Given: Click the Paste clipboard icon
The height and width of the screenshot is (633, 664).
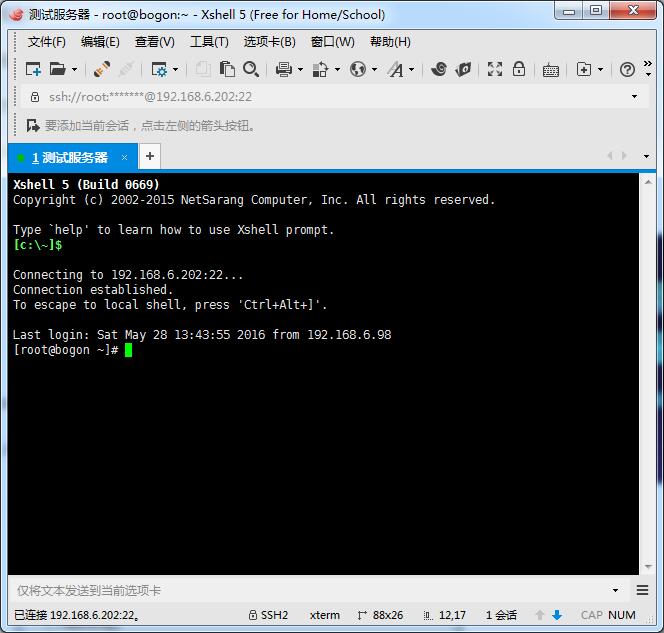Looking at the screenshot, I should [x=227, y=69].
